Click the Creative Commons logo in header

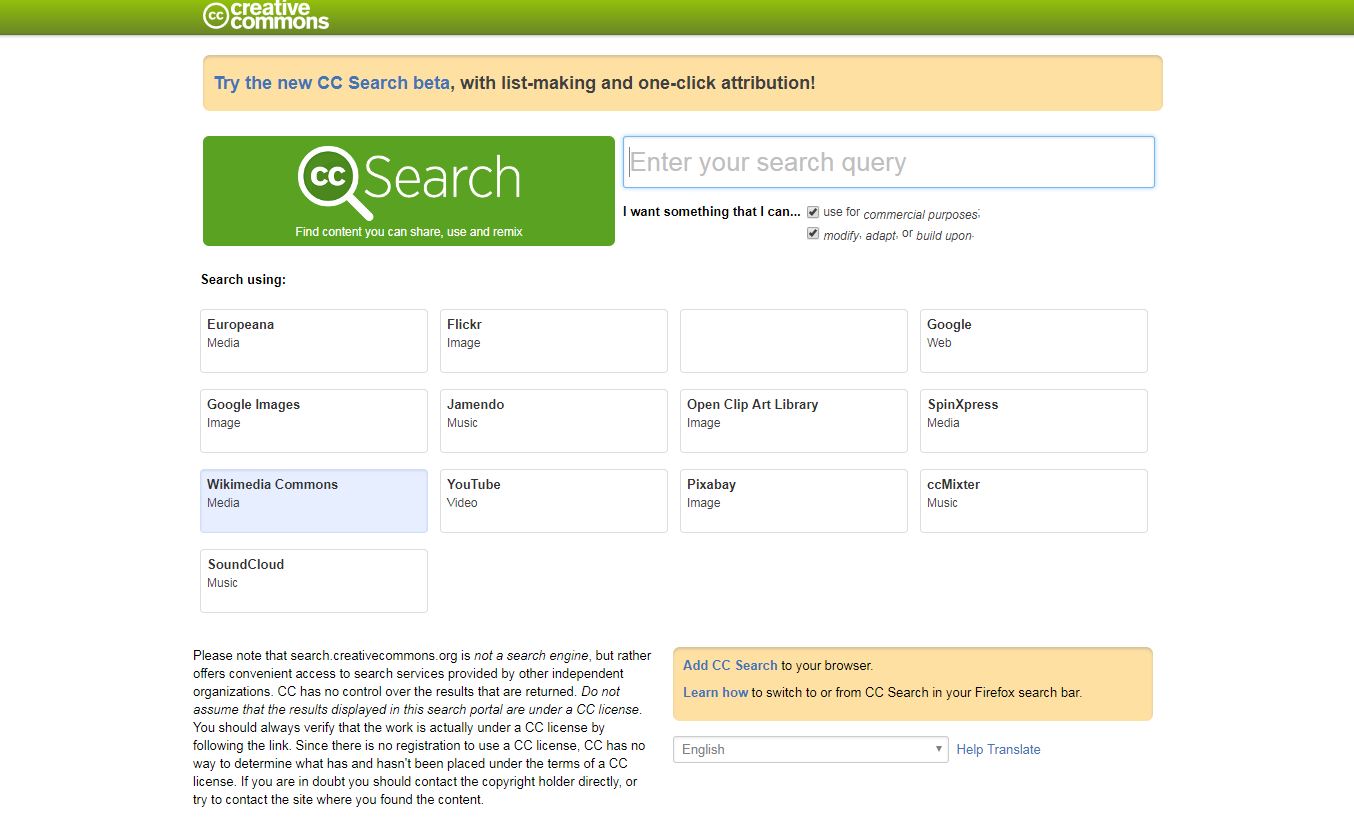(266, 15)
